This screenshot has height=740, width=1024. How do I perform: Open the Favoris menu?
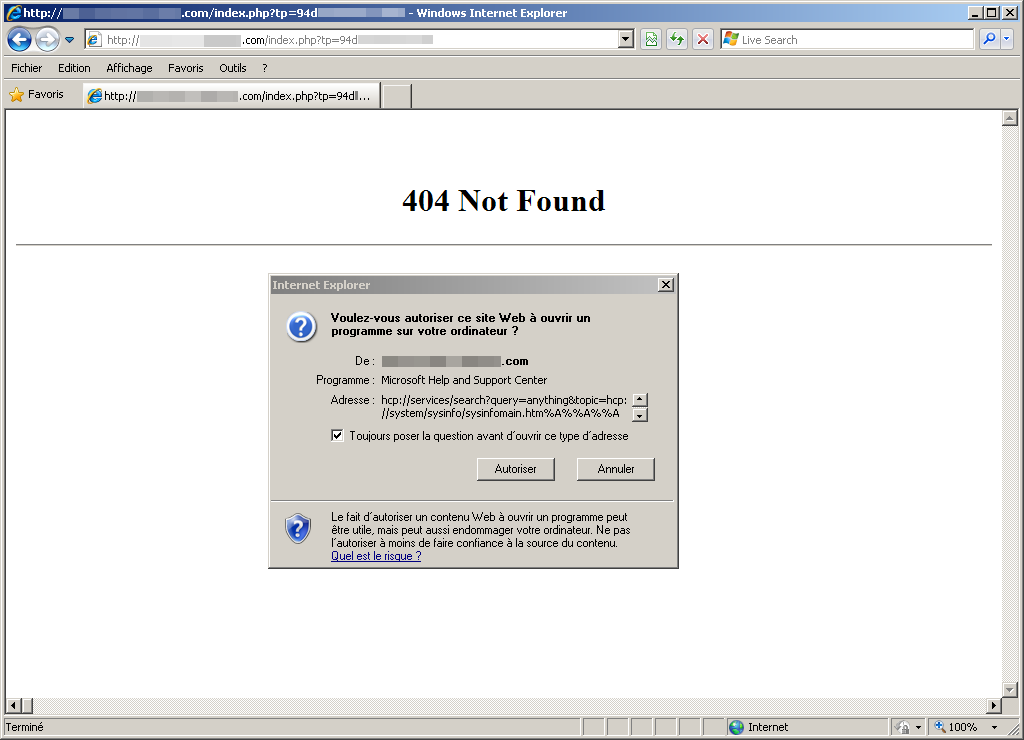pos(185,68)
